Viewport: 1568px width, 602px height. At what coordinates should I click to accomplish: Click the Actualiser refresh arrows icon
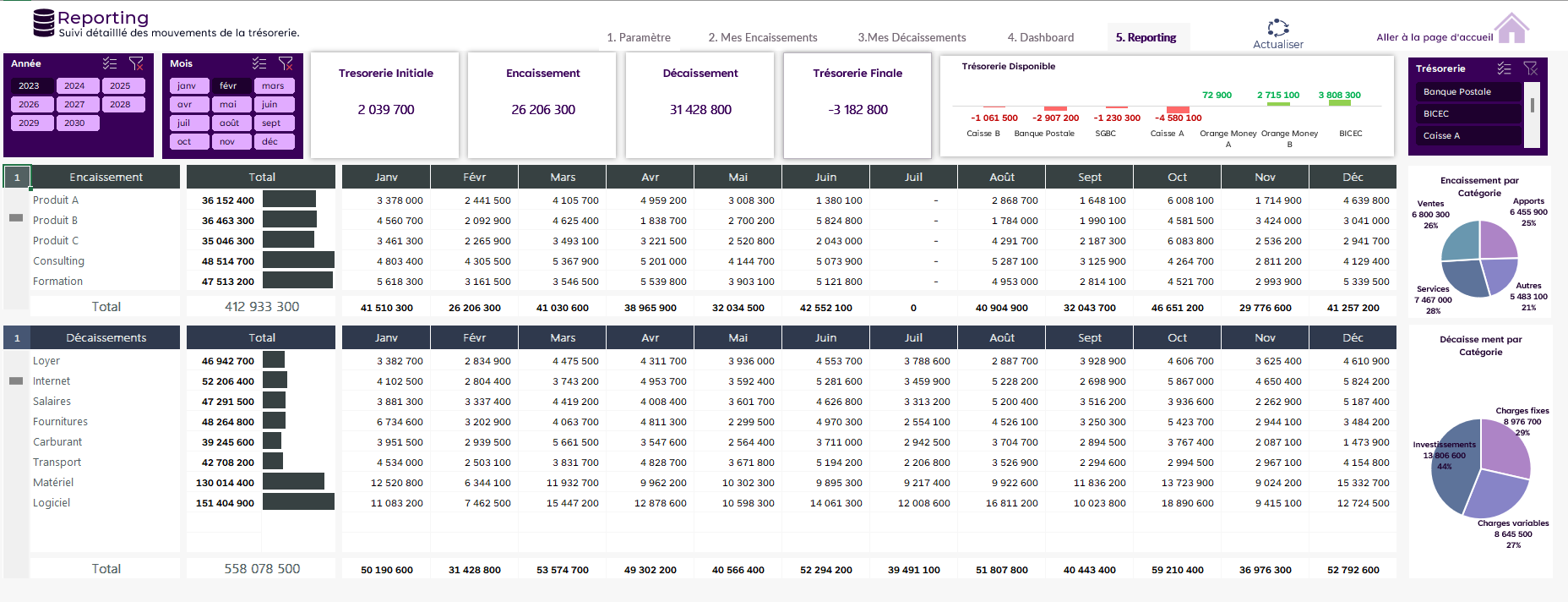click(x=1278, y=28)
